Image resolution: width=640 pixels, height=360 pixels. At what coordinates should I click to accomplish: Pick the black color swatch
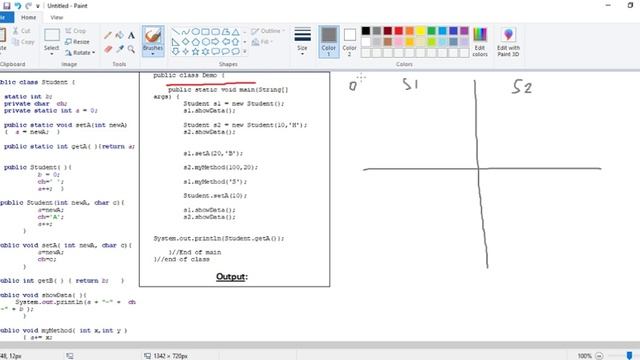tap(366, 31)
